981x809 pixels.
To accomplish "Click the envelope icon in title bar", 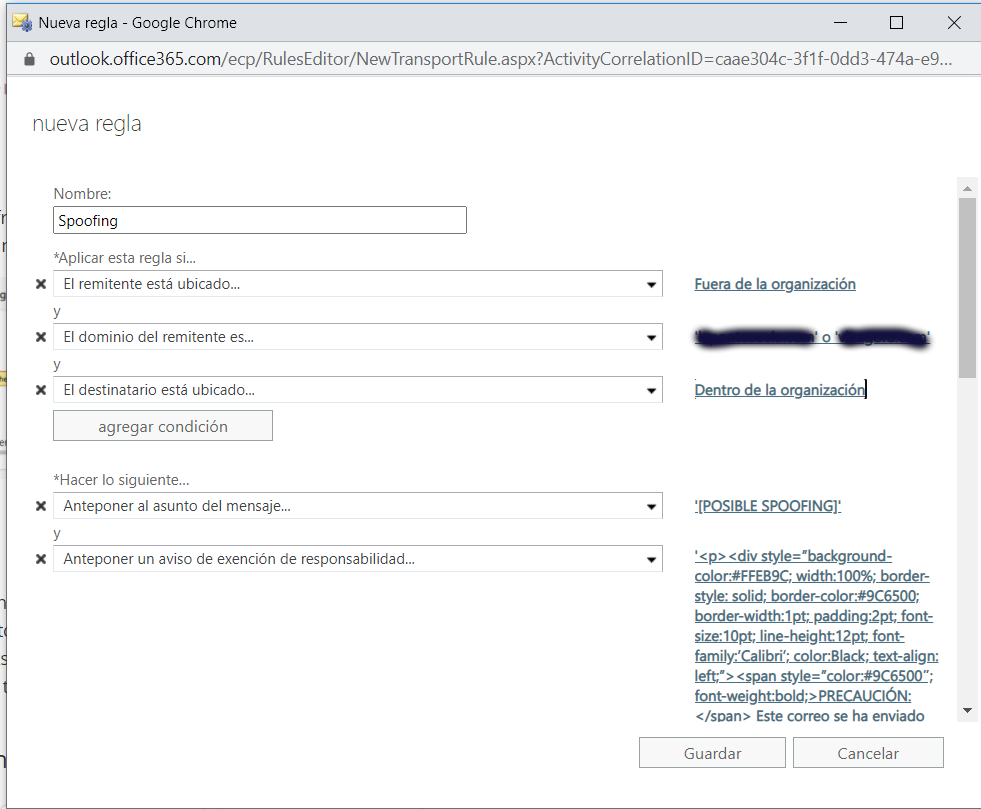I will click(x=20, y=22).
